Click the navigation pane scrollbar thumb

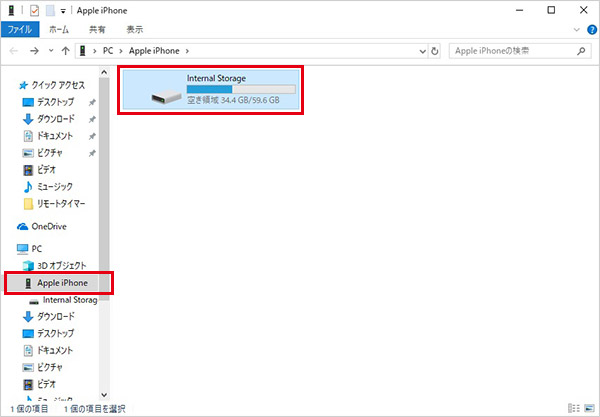(104, 189)
